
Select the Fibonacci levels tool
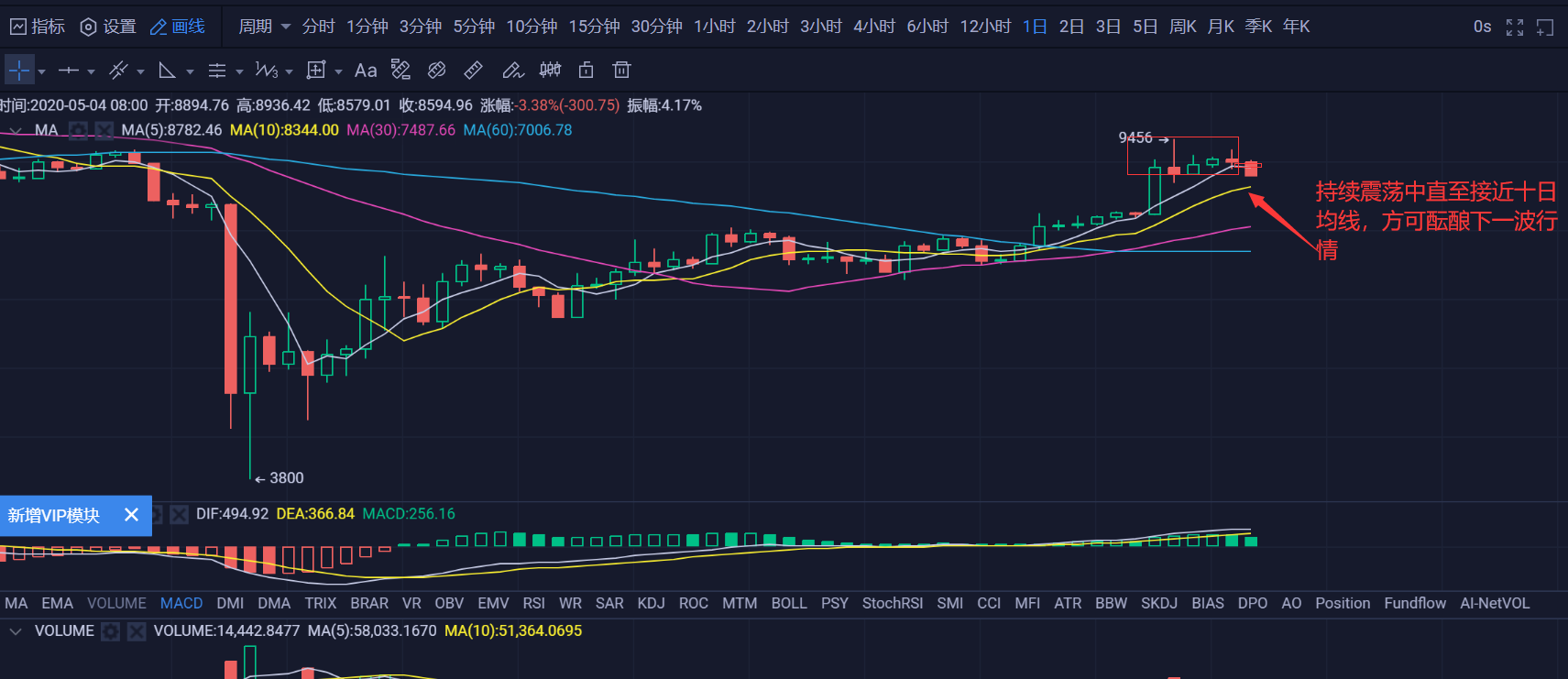pos(217,70)
